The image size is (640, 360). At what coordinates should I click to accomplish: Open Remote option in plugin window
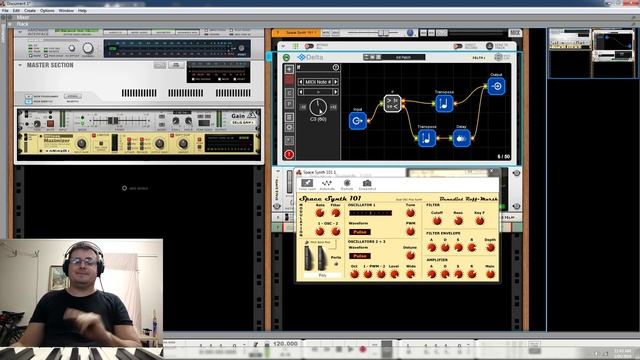pos(347,184)
